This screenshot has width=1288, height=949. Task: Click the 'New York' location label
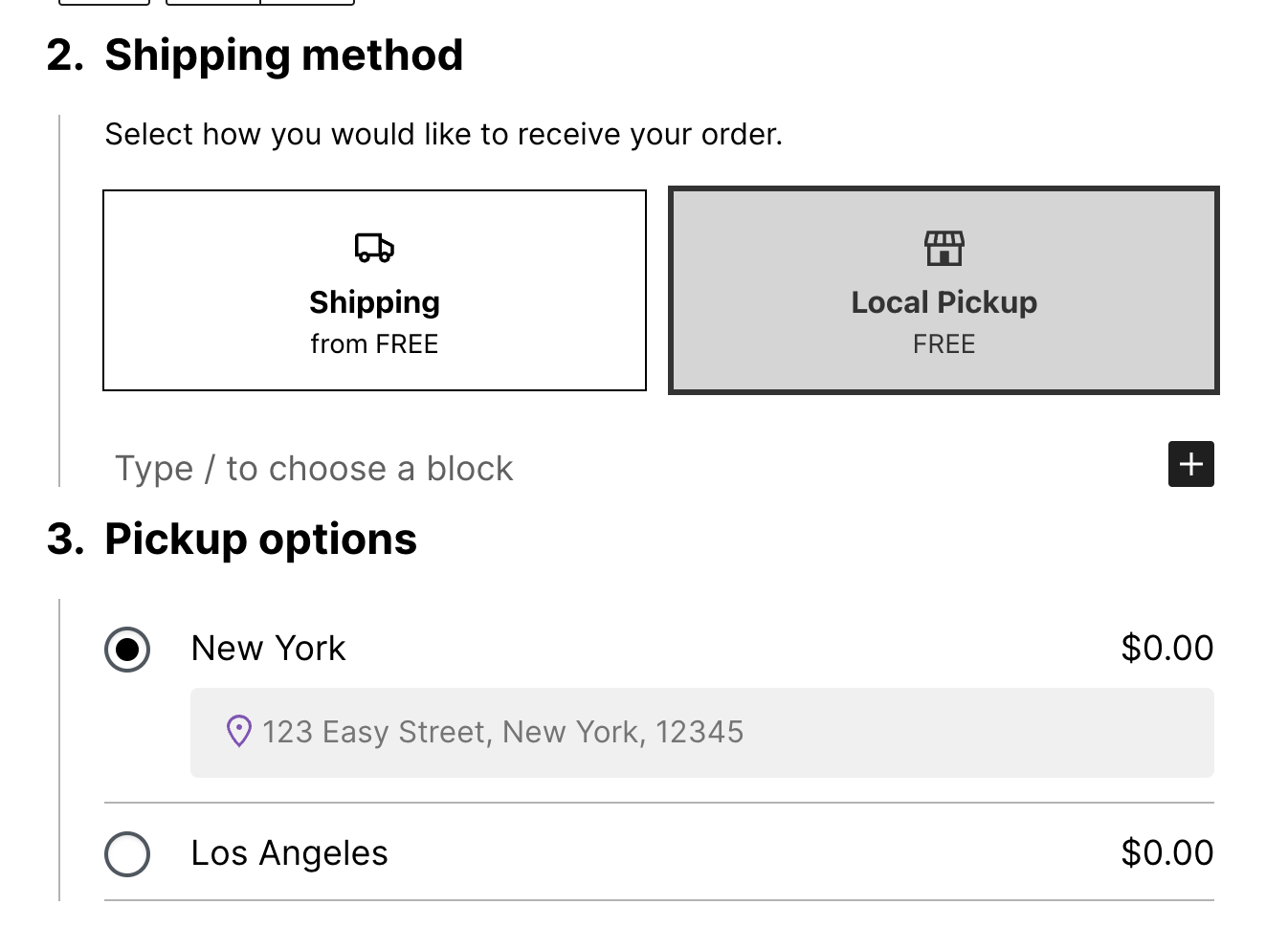[x=268, y=649]
